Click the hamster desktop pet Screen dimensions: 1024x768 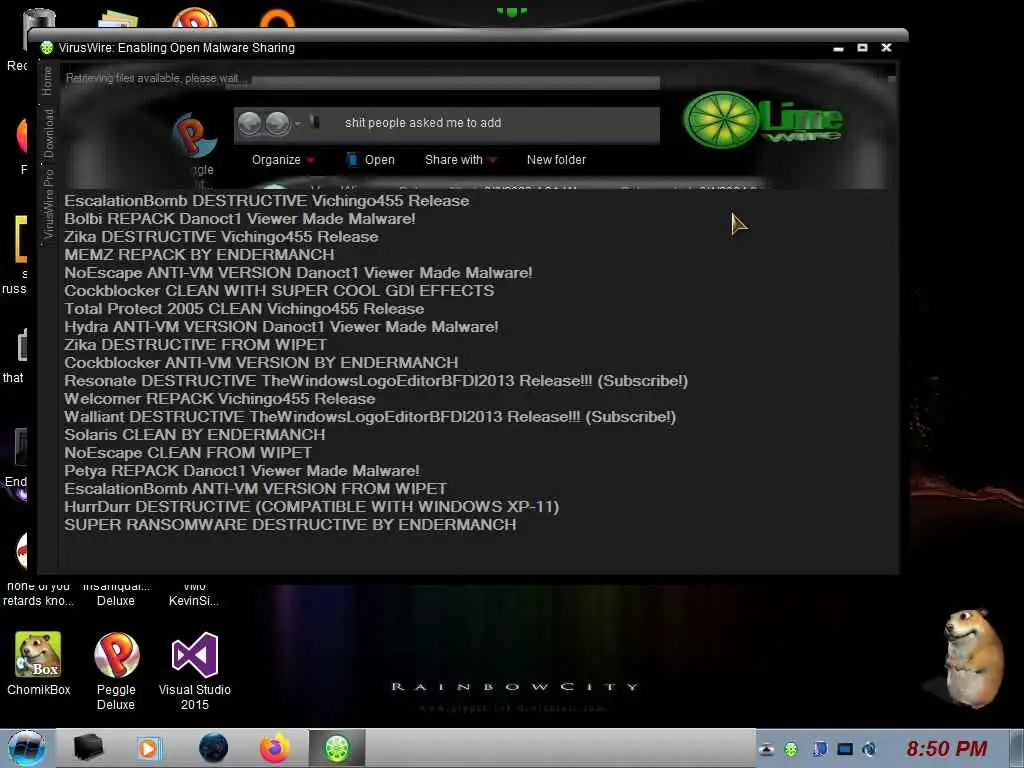972,658
